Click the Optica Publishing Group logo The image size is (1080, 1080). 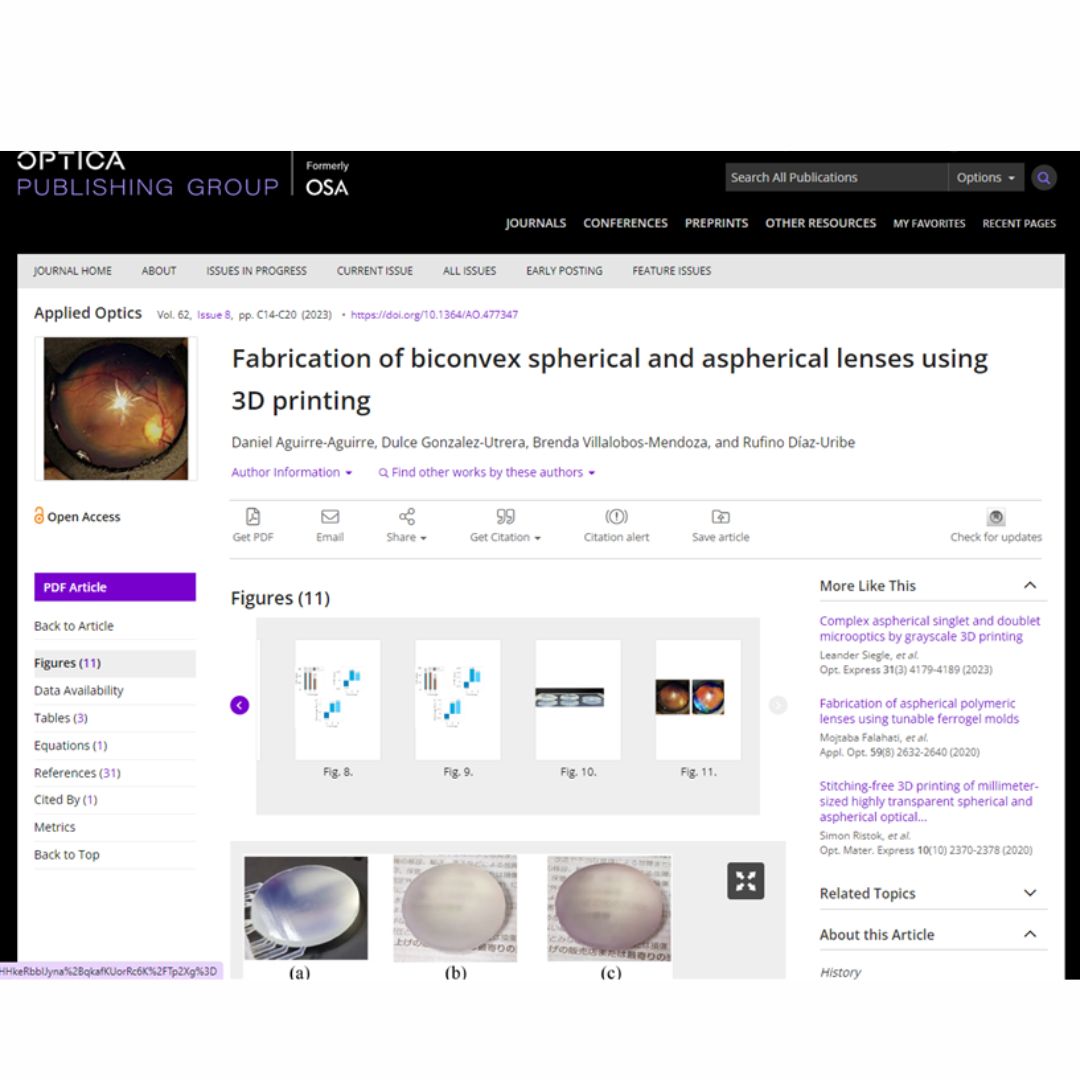coord(147,174)
